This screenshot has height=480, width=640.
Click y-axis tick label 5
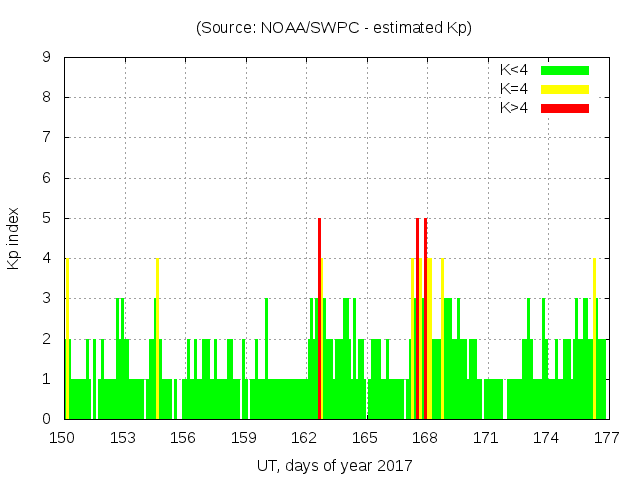click(x=47, y=219)
